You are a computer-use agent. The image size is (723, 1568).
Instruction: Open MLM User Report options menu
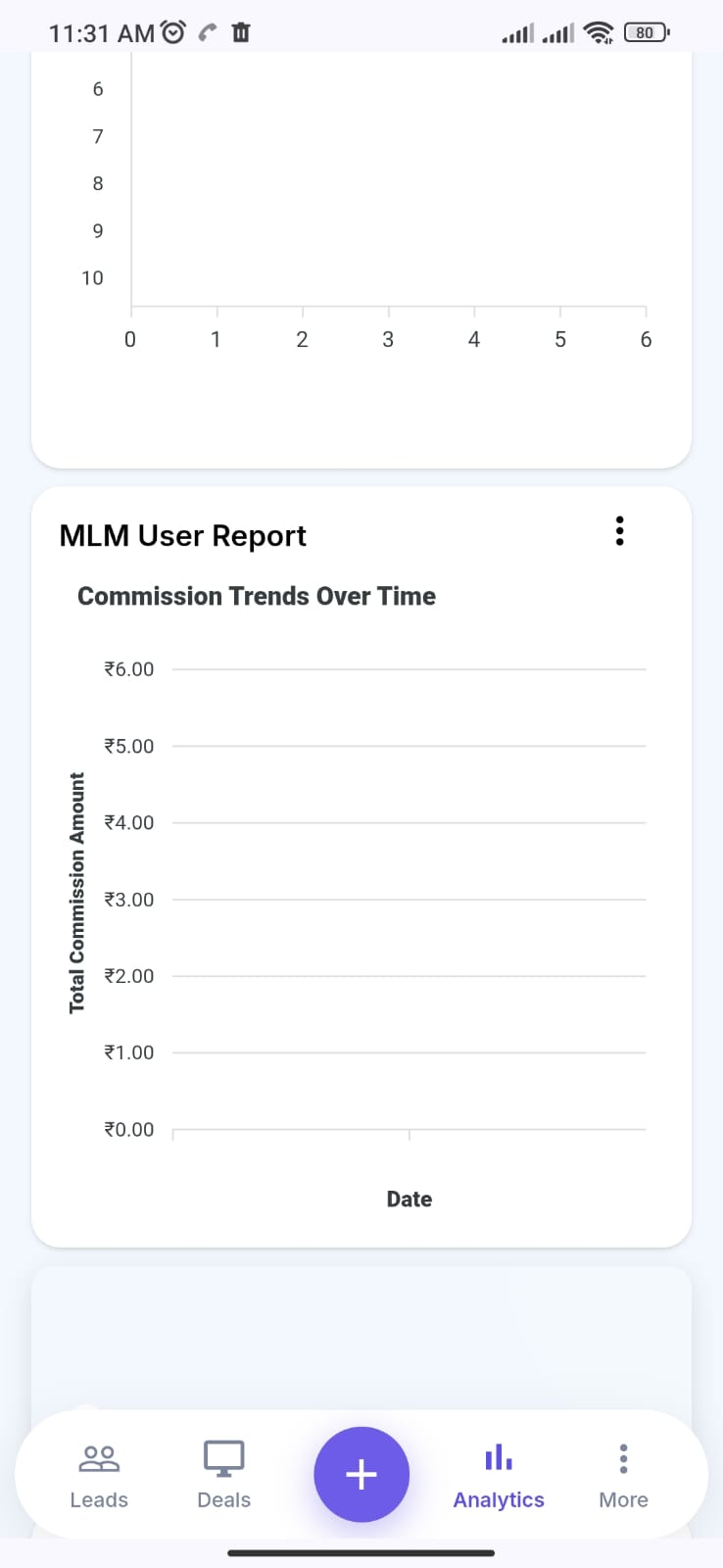click(x=619, y=531)
